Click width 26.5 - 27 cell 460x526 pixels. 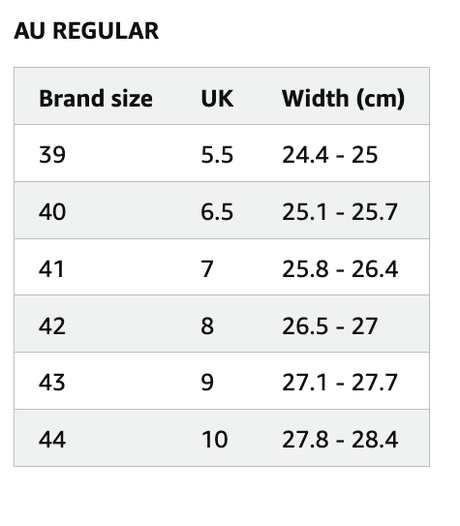330,326
